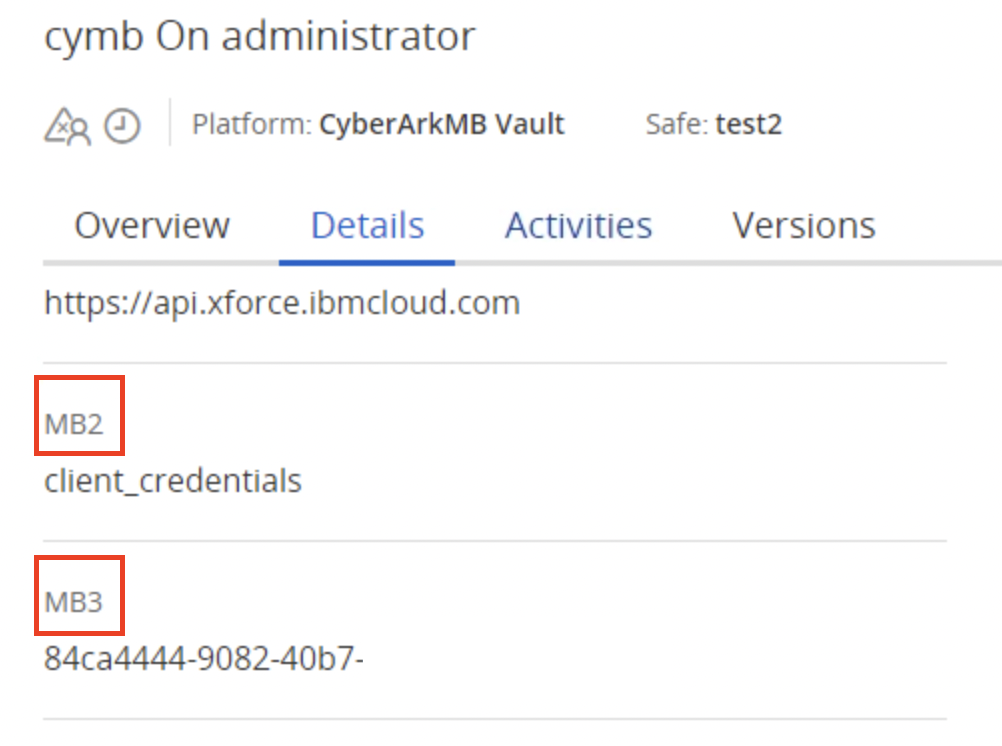
Task: Click the 'cymb On administrator' account title
Action: pos(260,37)
